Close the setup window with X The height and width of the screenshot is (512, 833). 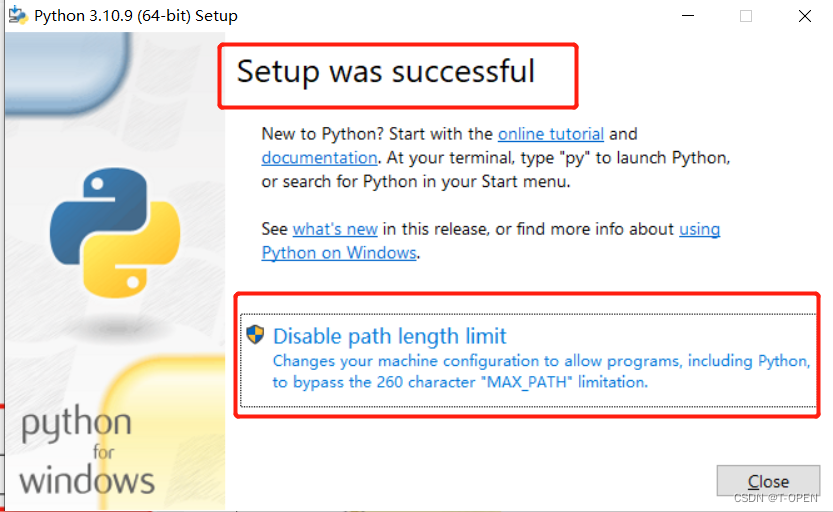point(805,16)
